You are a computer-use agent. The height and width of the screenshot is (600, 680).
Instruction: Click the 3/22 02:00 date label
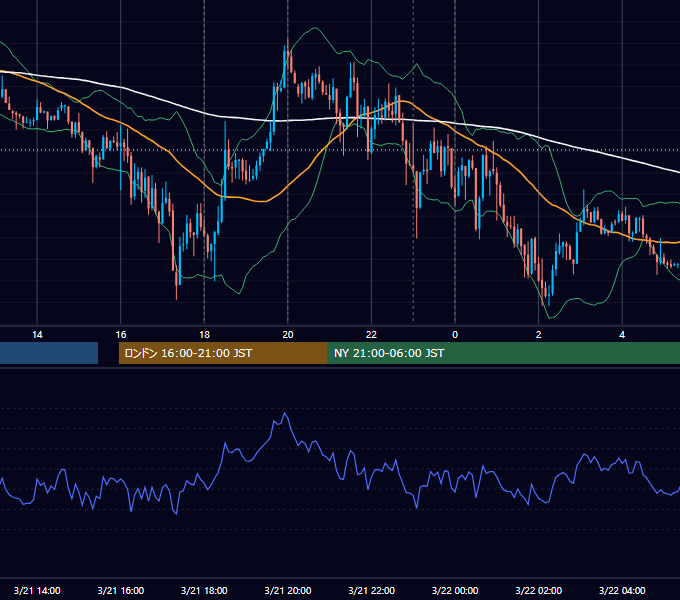point(539,590)
